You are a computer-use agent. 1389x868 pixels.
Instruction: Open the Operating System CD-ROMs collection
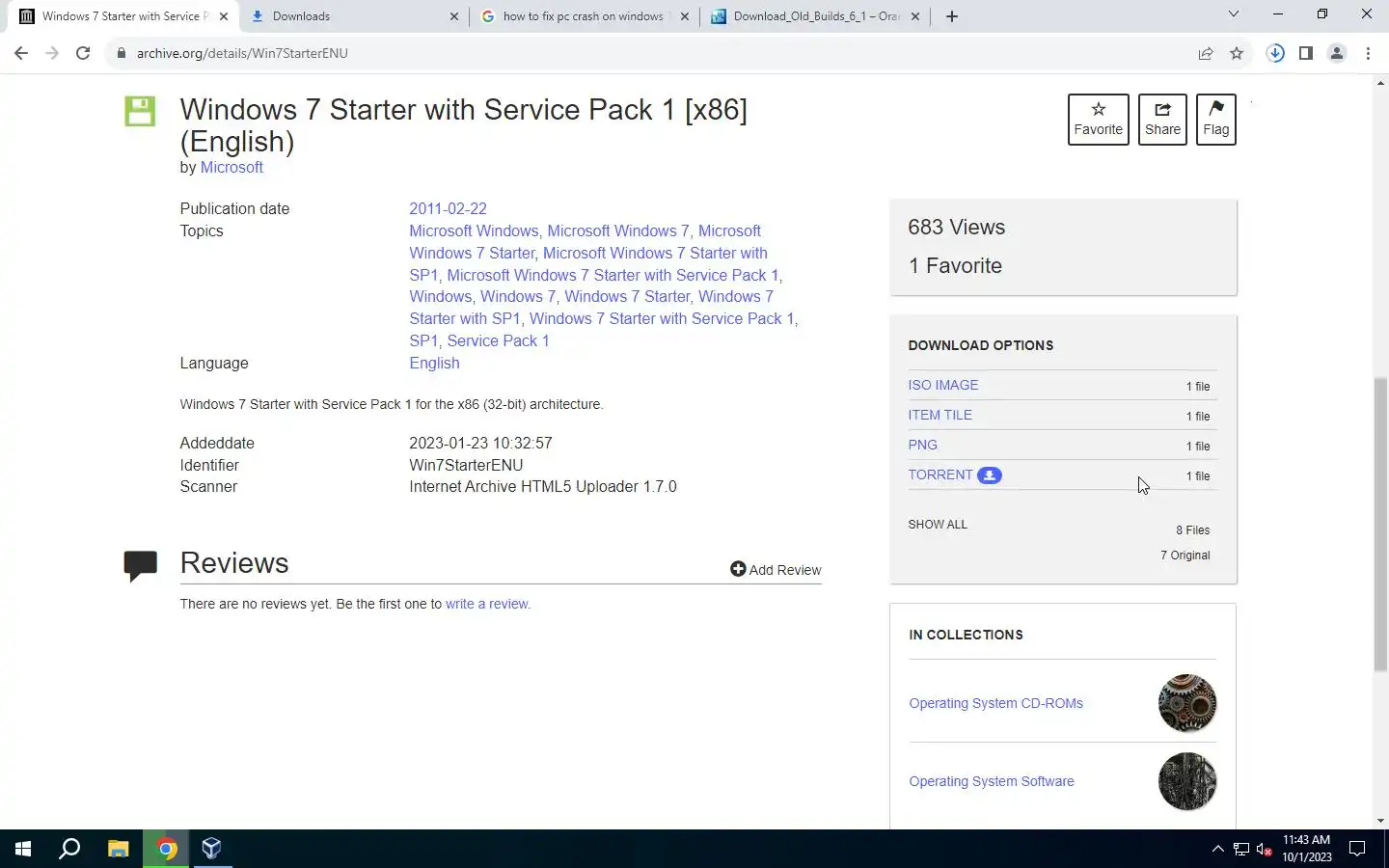pos(995,703)
